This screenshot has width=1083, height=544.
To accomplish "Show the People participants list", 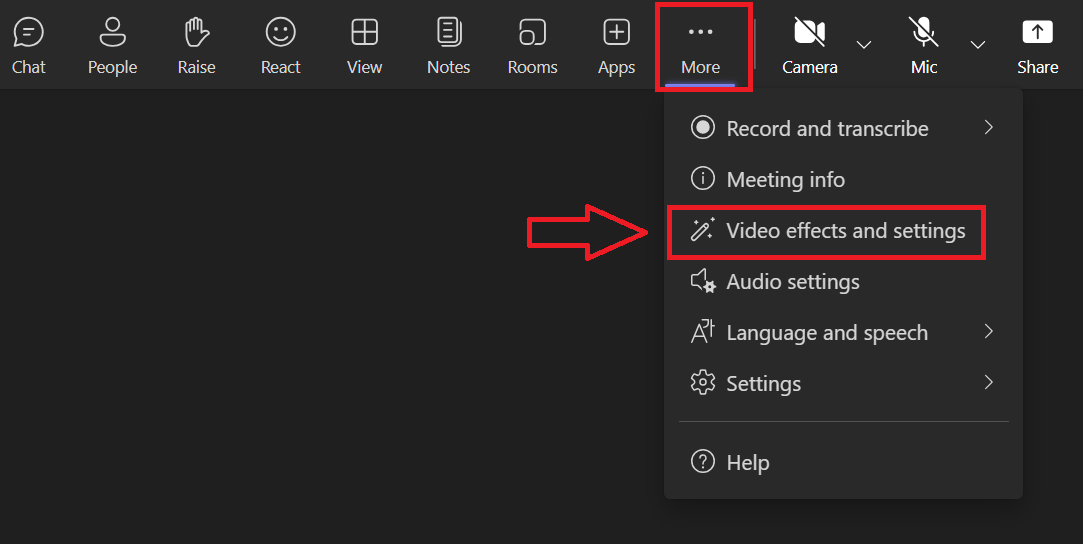I will pyautogui.click(x=112, y=46).
